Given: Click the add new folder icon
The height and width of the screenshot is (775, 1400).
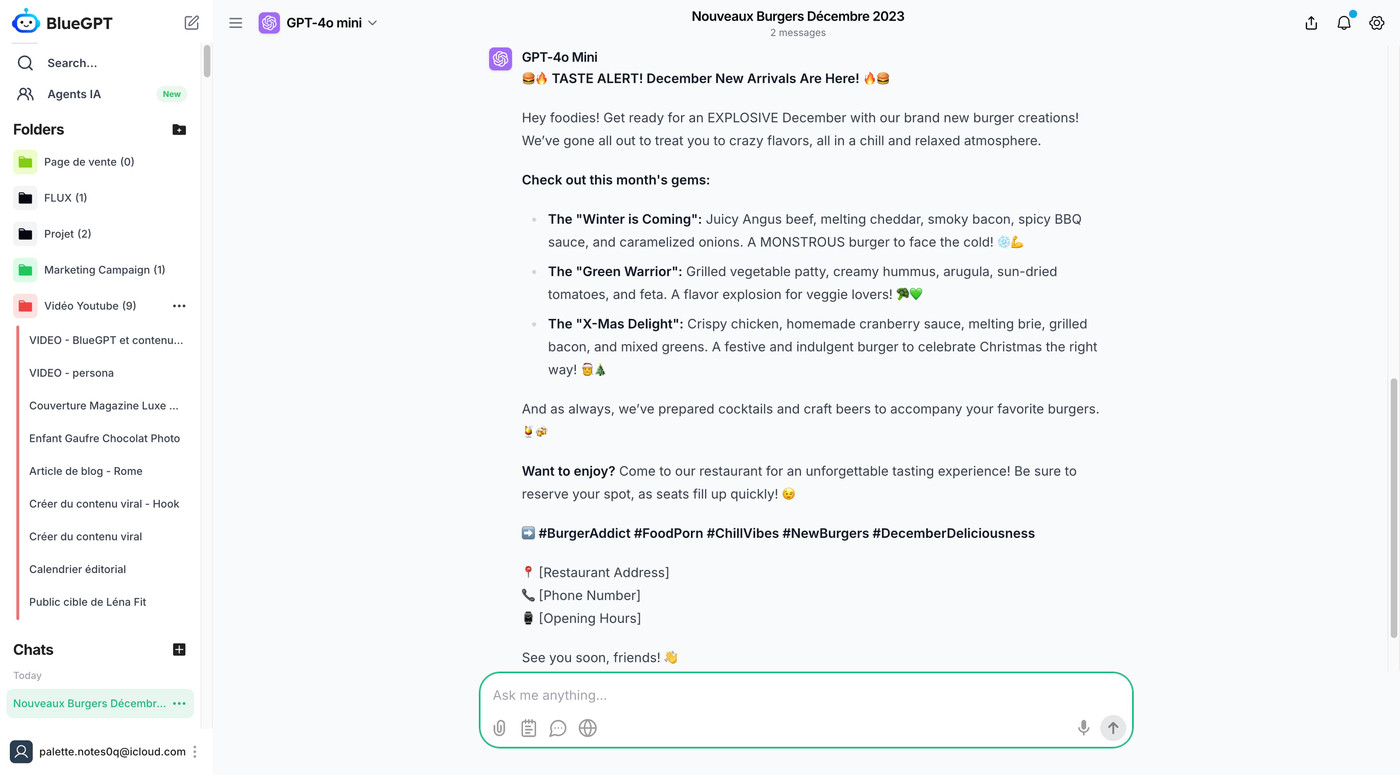Looking at the screenshot, I should (179, 130).
